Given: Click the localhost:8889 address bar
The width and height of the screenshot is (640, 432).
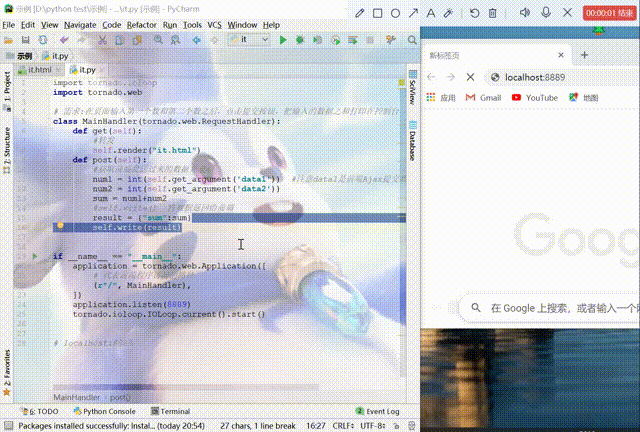Looking at the screenshot, I should pyautogui.click(x=560, y=77).
